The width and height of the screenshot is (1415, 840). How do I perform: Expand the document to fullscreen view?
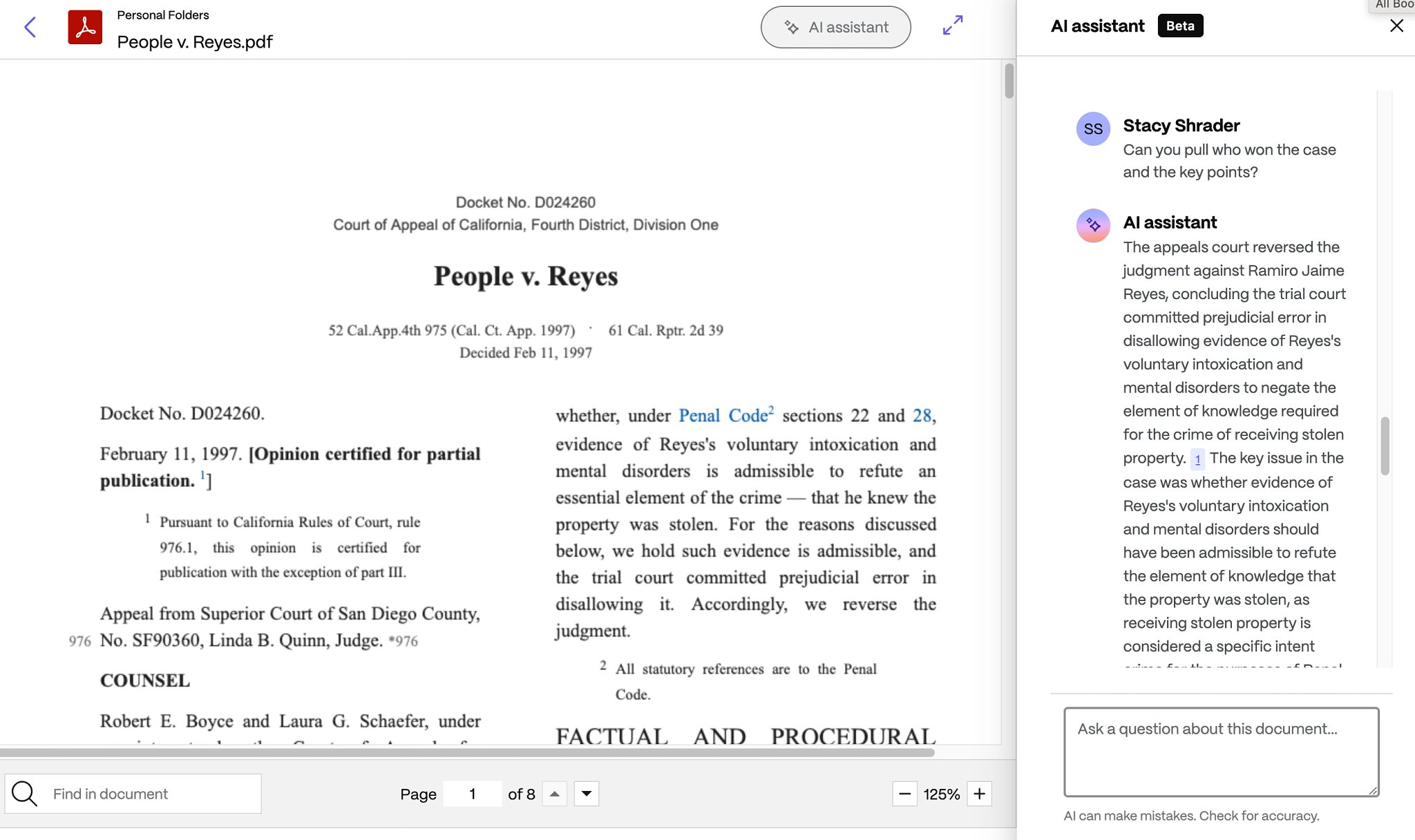953,25
